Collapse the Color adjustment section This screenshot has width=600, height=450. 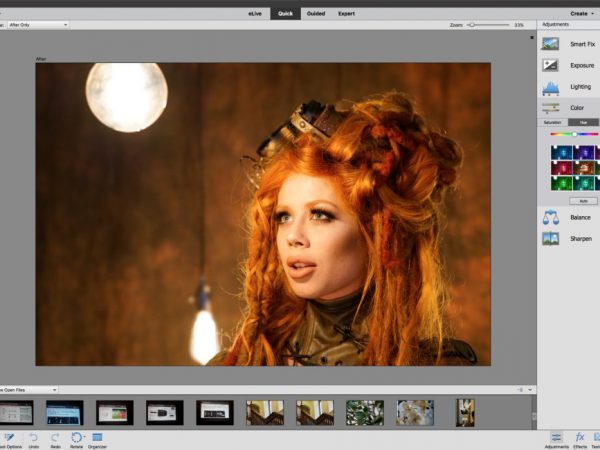pyautogui.click(x=570, y=108)
